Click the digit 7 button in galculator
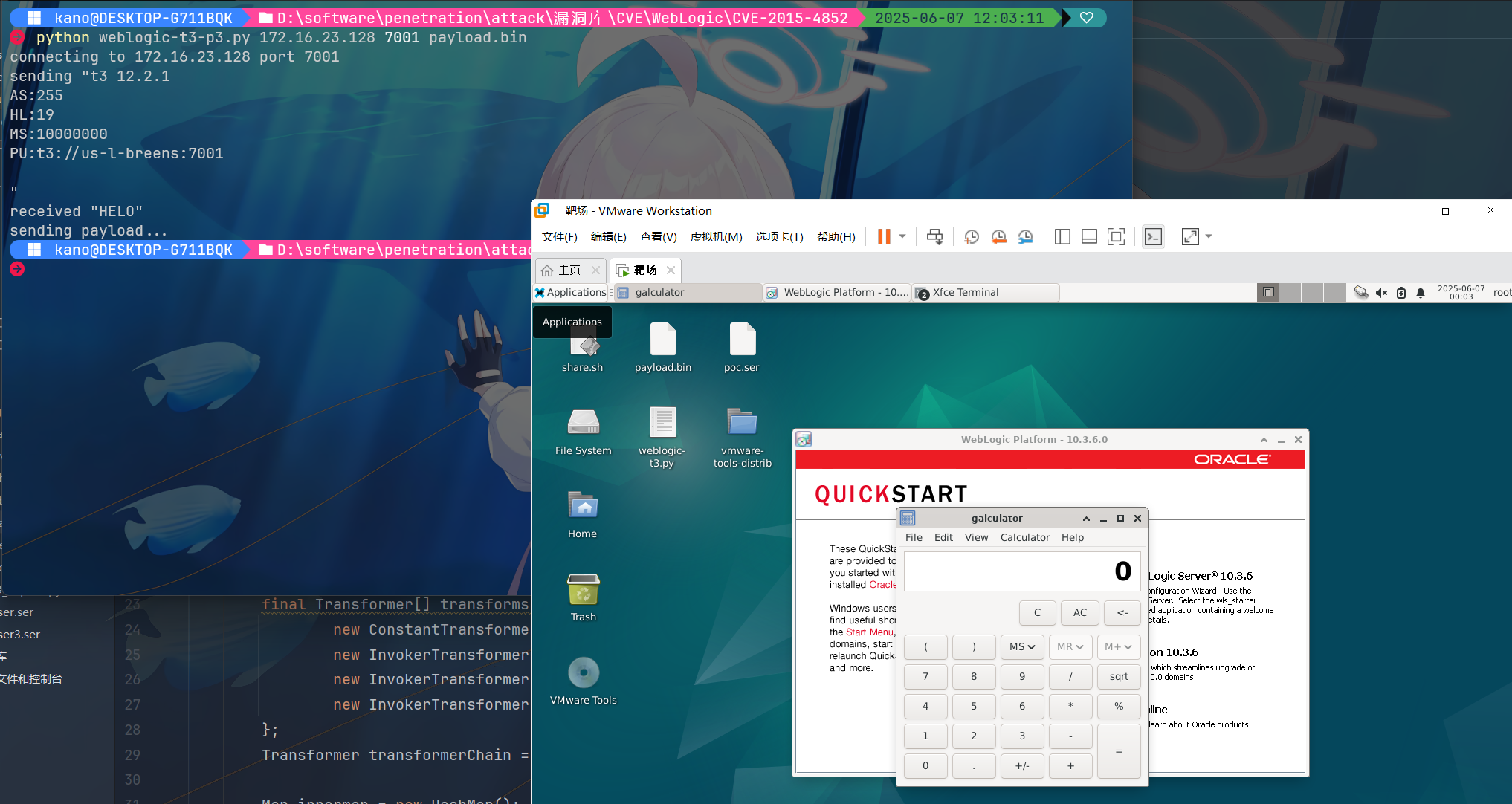This screenshot has height=804, width=1512. [x=925, y=677]
